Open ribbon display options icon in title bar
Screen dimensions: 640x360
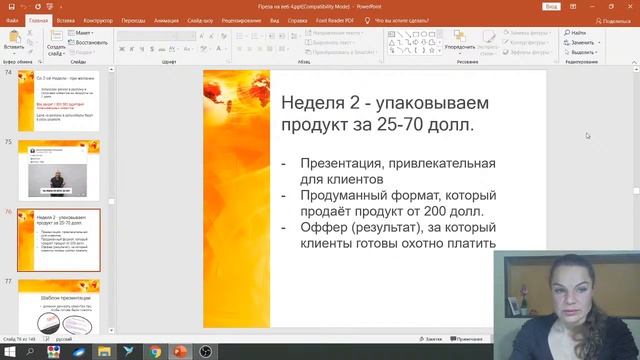point(573,7)
